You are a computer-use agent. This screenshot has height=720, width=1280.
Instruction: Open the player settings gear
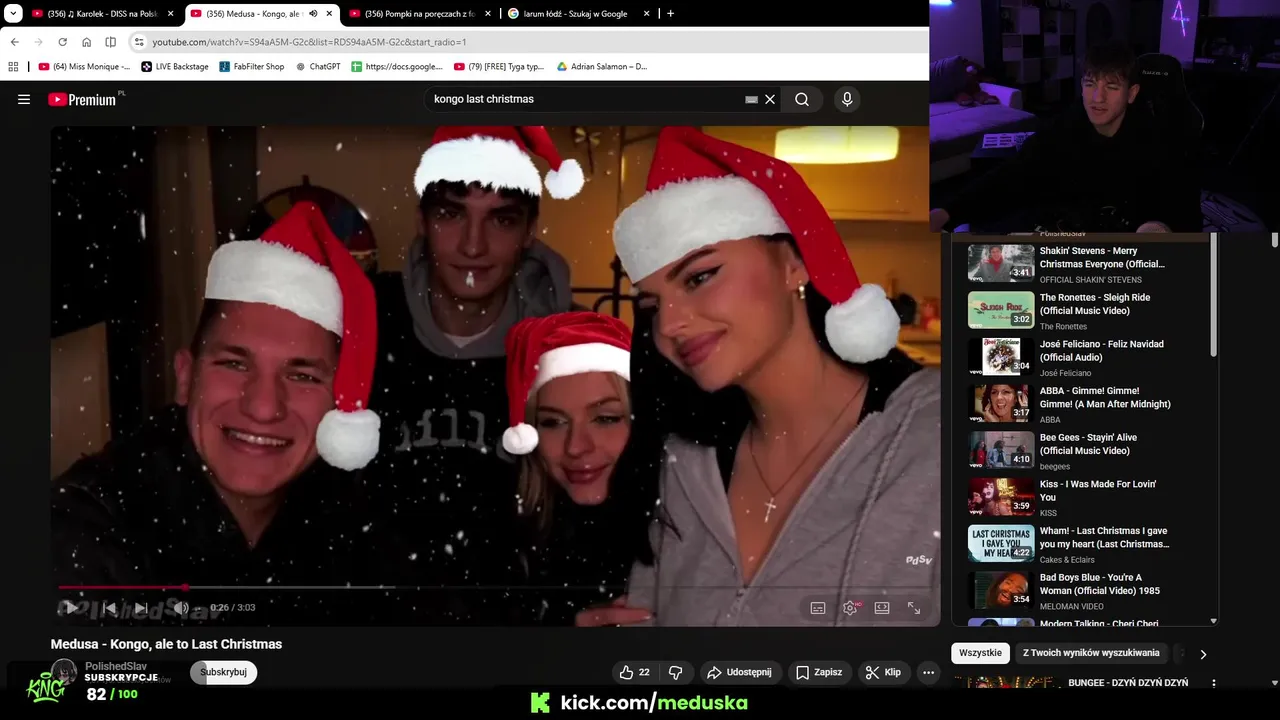(850, 607)
